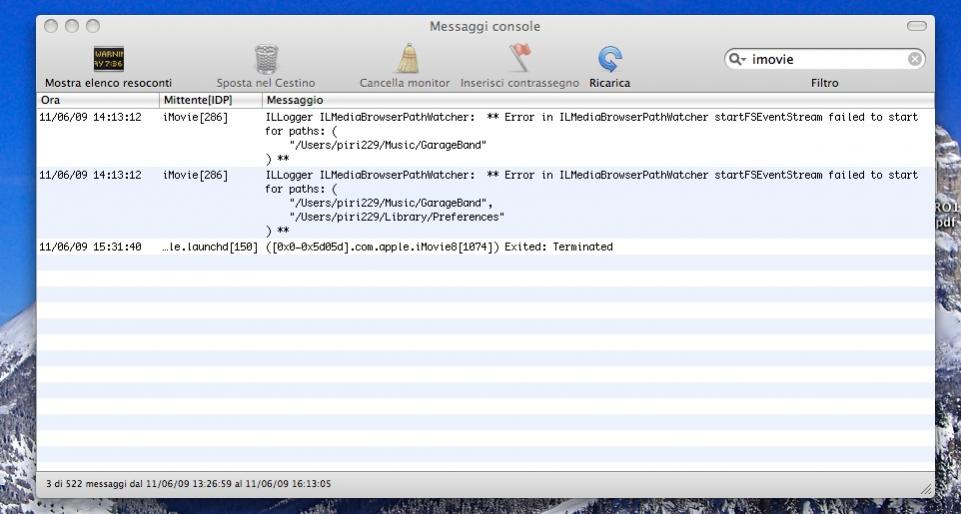Viewport: 961px width, 514px height.
Task: Click the Mostra elenco resoconti label
Action: click(108, 83)
